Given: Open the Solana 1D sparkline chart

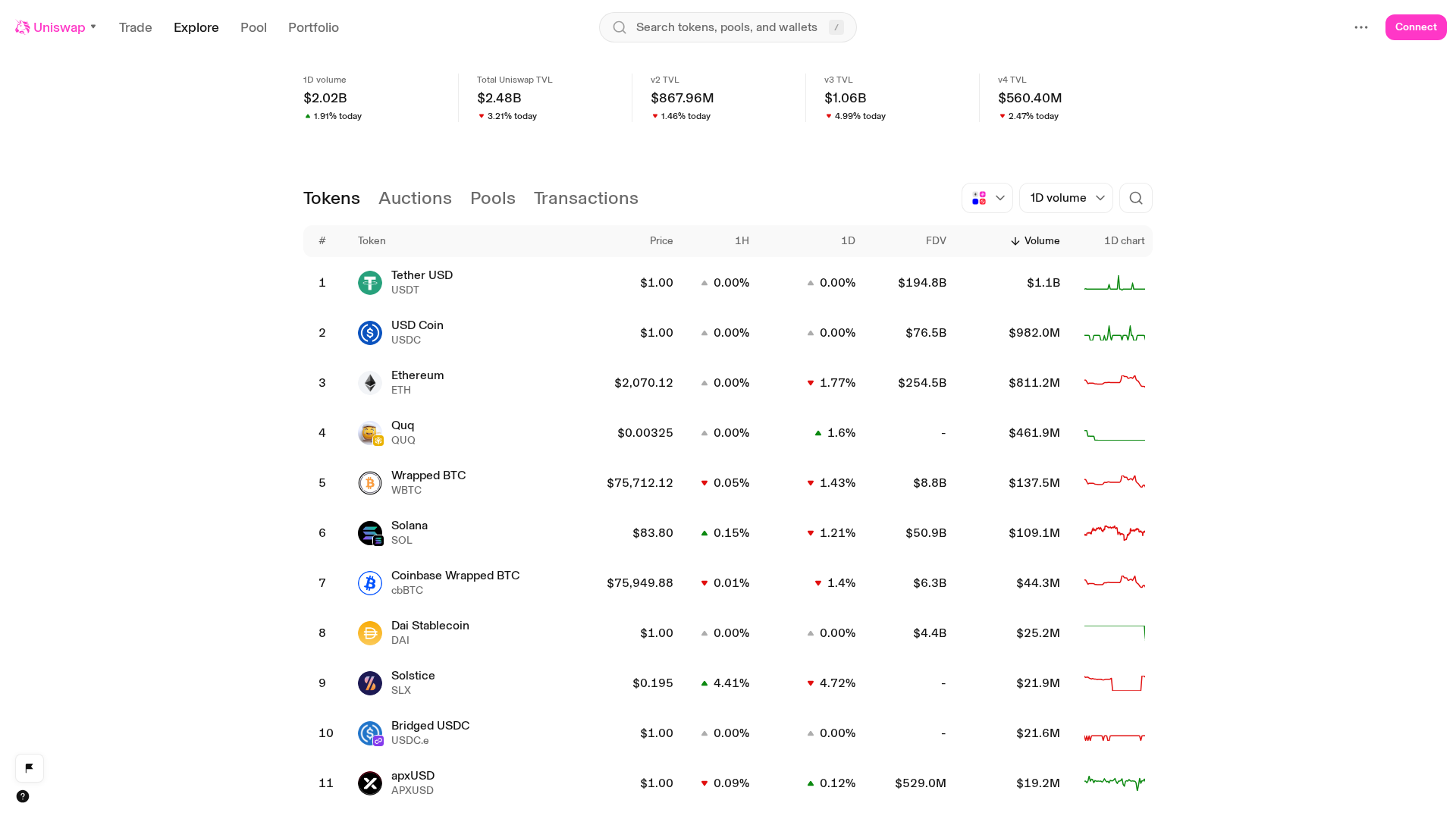Looking at the screenshot, I should coord(1115,533).
